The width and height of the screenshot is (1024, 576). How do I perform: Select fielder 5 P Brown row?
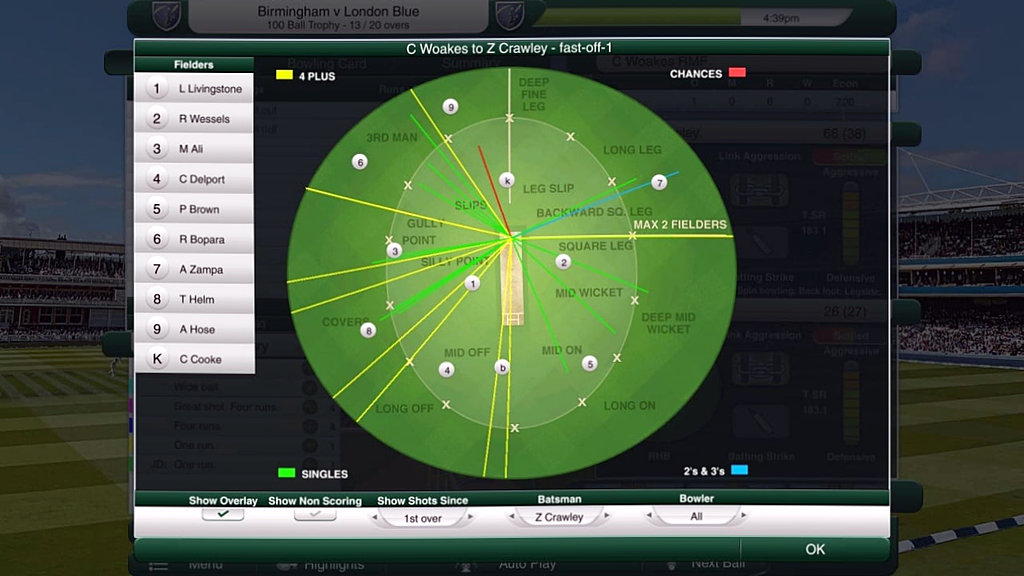[194, 208]
